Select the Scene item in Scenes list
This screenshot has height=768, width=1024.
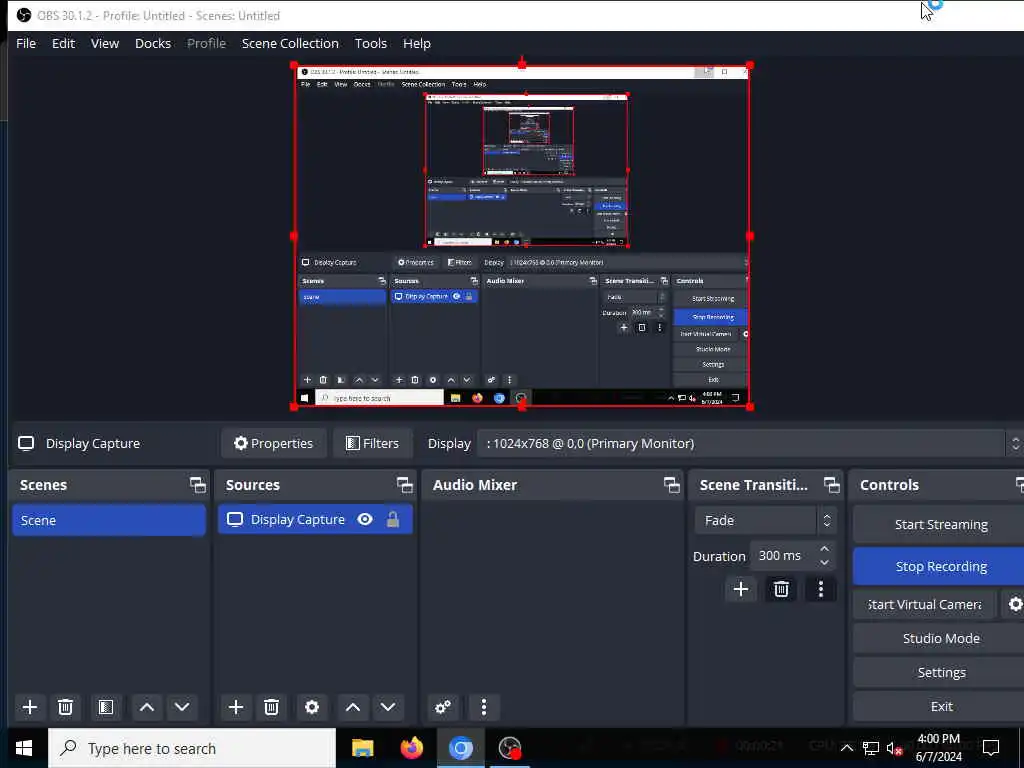(109, 520)
